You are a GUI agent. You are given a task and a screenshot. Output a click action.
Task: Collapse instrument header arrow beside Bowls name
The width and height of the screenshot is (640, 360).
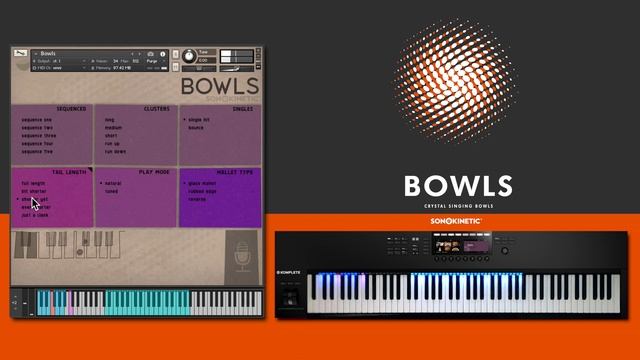36,53
